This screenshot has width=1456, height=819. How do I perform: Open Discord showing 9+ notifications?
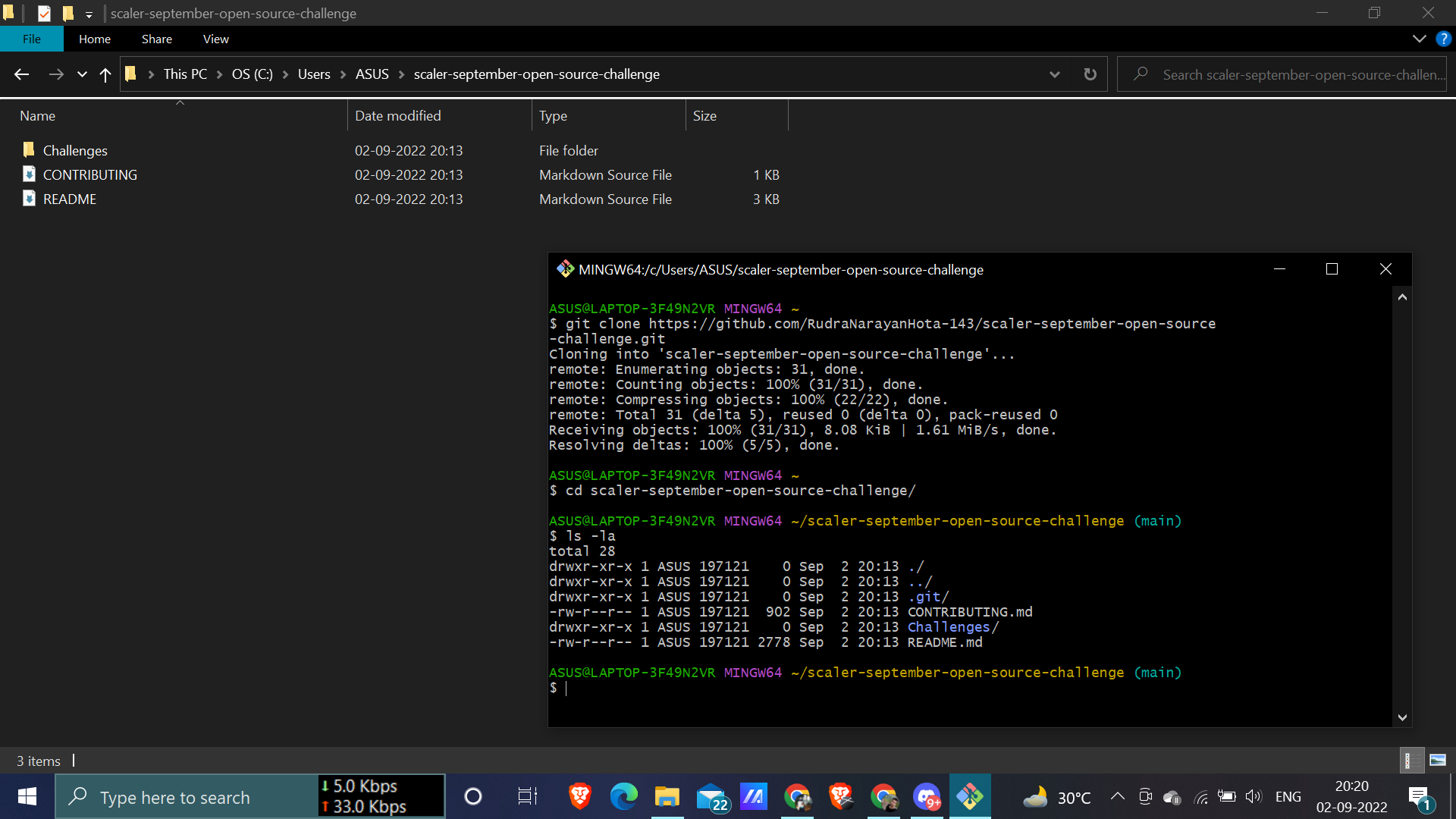[x=927, y=796]
